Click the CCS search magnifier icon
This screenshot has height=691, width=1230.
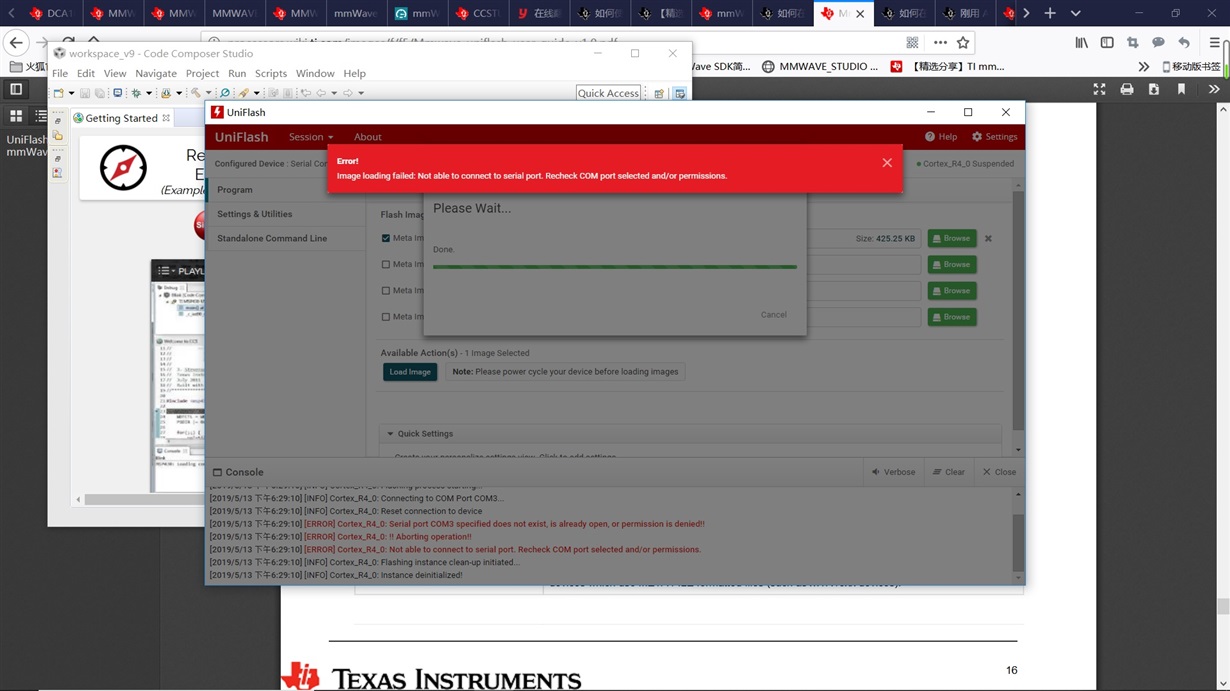(x=225, y=93)
